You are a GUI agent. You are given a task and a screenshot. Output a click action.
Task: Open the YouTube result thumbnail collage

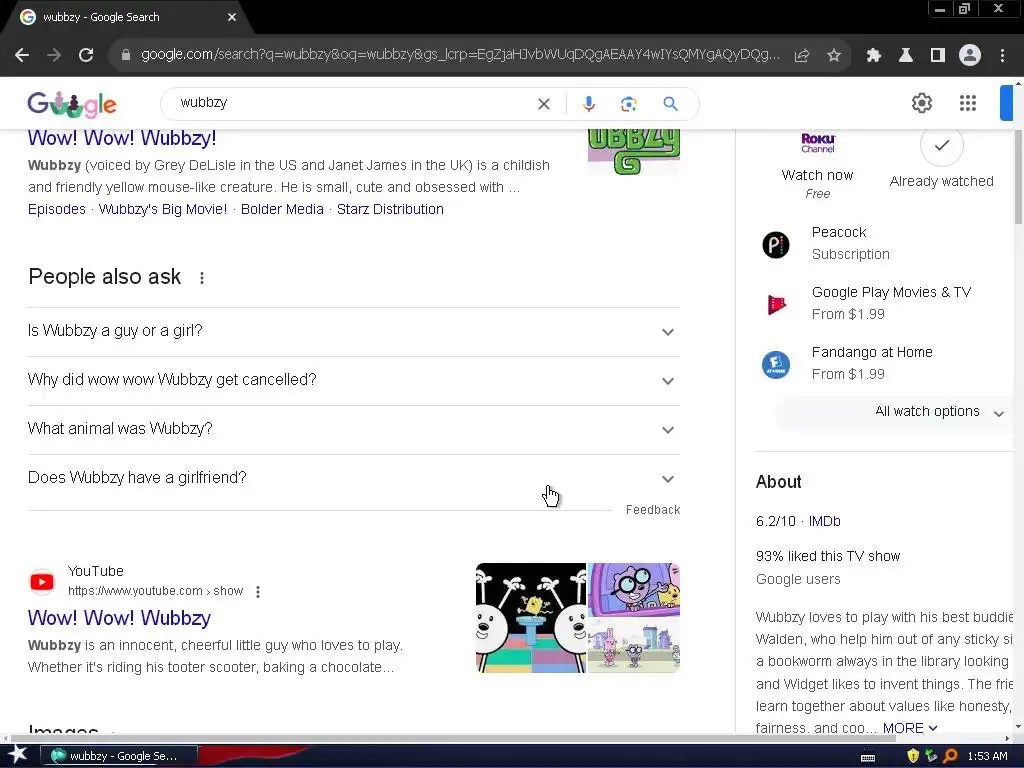click(x=578, y=618)
